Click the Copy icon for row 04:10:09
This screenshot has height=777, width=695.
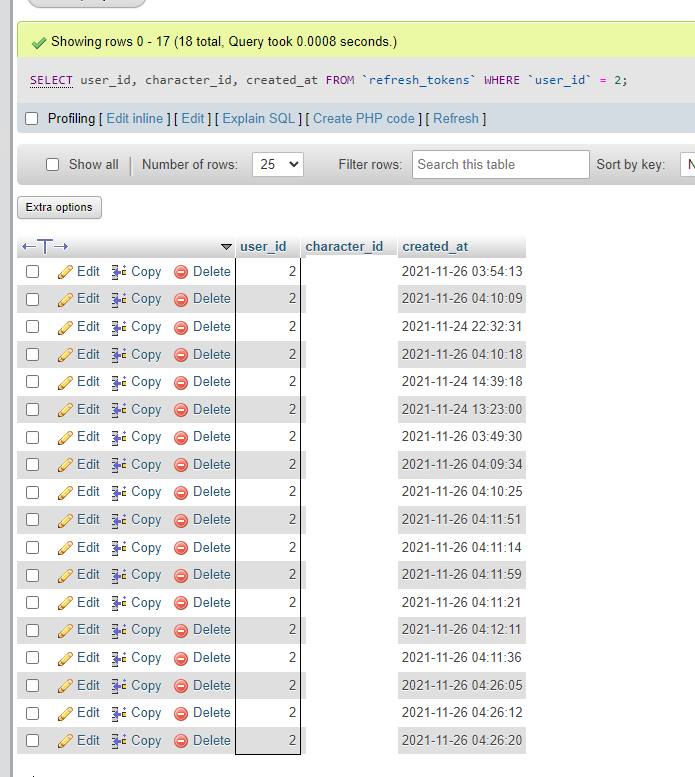tap(119, 299)
